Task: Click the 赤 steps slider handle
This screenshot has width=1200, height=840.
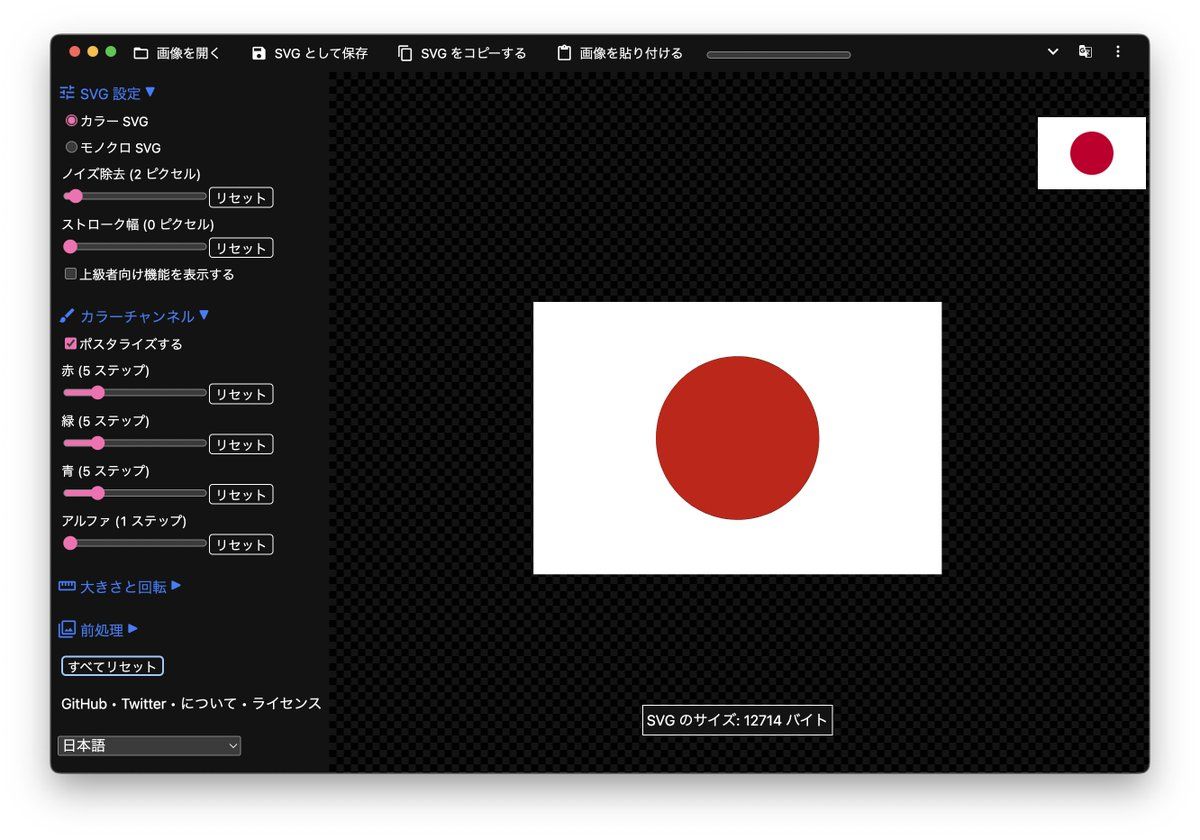Action: pos(97,392)
